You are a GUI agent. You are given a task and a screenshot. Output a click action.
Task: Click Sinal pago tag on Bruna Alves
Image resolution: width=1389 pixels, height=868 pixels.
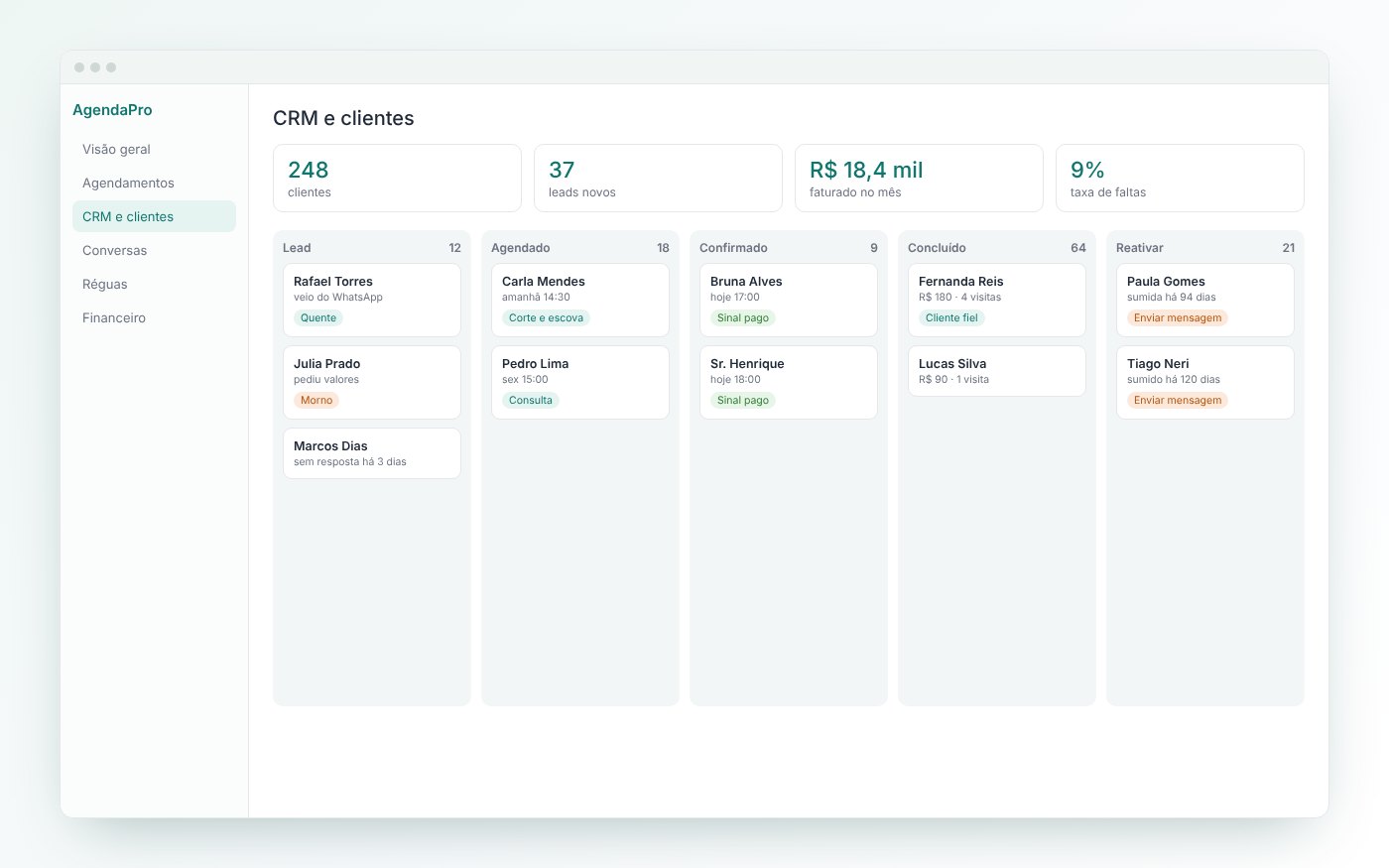coord(743,318)
